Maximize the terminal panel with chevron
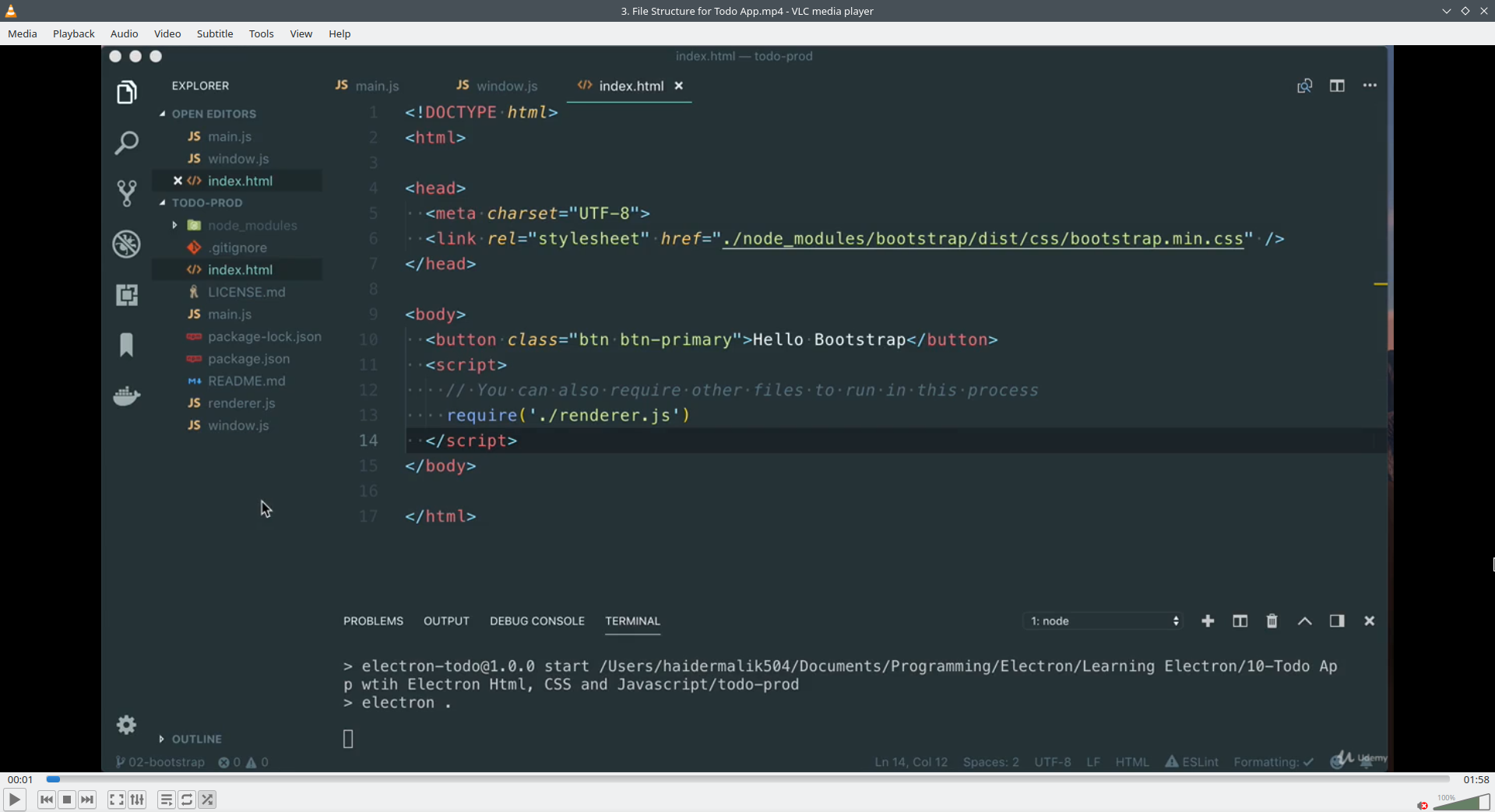This screenshot has width=1495, height=812. pos(1305,621)
